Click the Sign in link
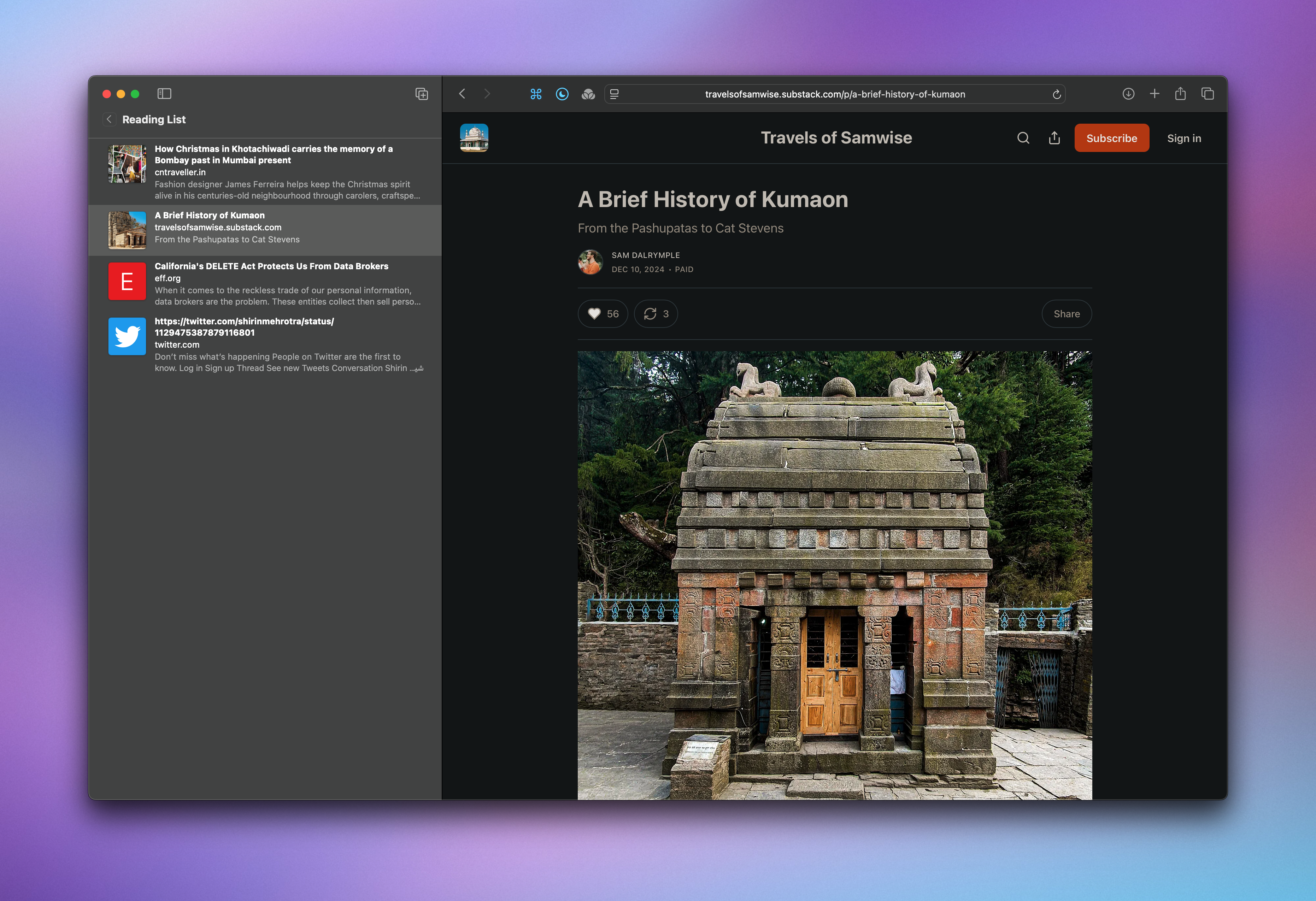The image size is (1316, 901). click(1183, 138)
